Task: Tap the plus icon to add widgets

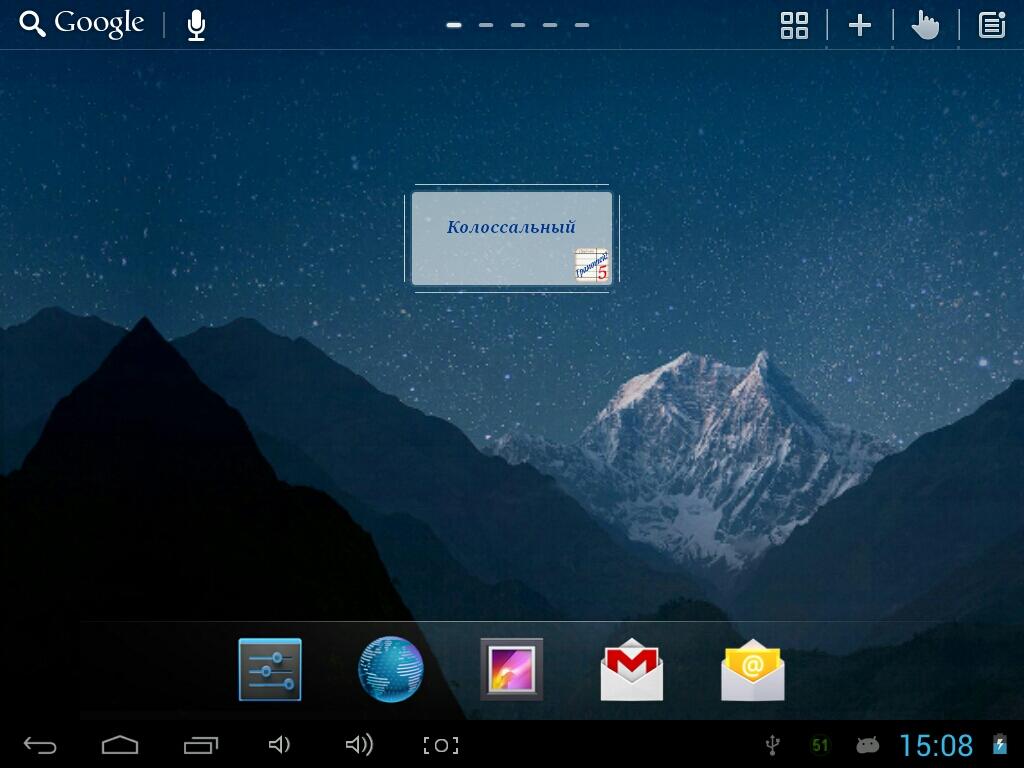Action: pyautogui.click(x=859, y=25)
